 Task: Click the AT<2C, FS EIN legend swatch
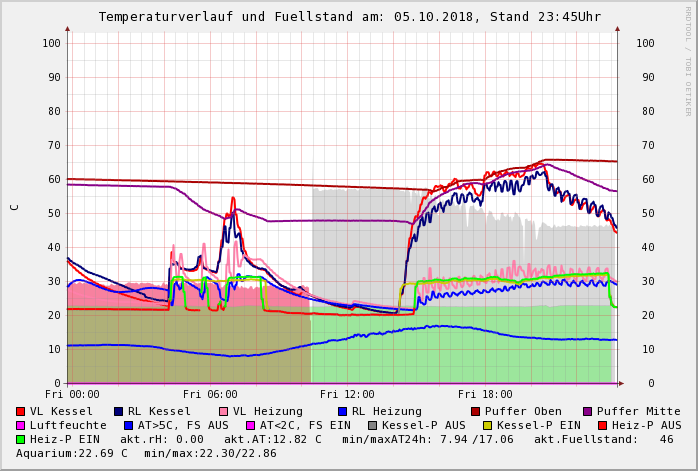coord(251,425)
